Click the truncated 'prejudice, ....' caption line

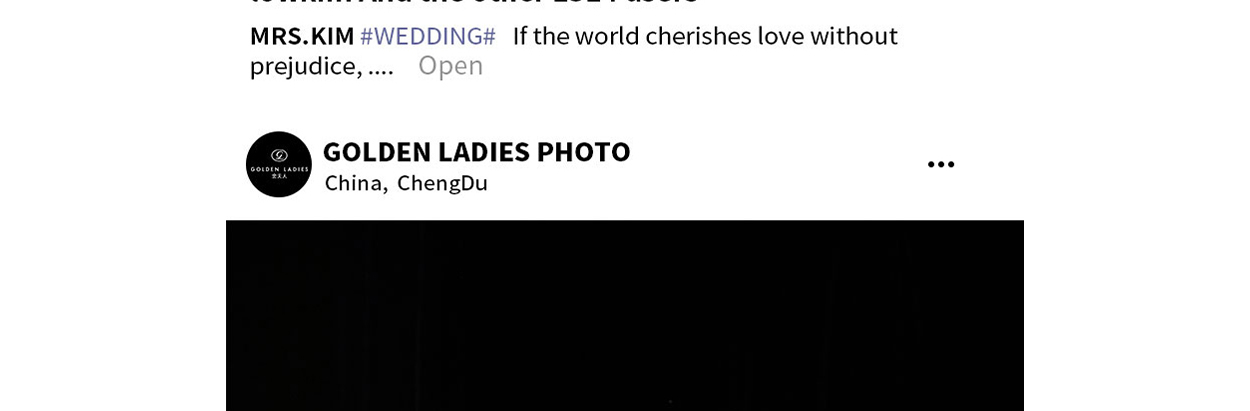point(322,66)
